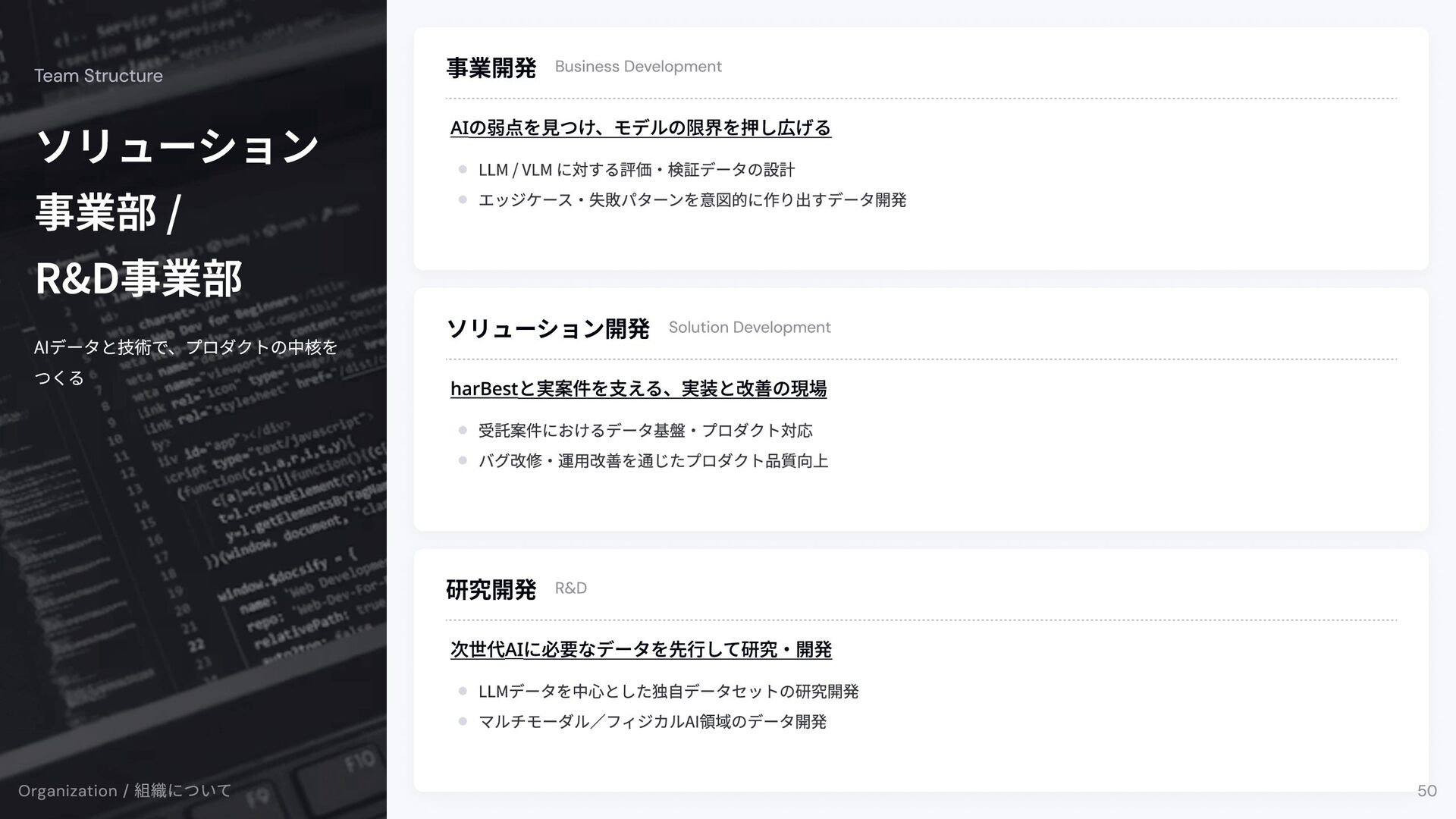Click the ソリューション事業部 / R&D事業部 title
This screenshot has height=819, width=1456.
click(176, 212)
